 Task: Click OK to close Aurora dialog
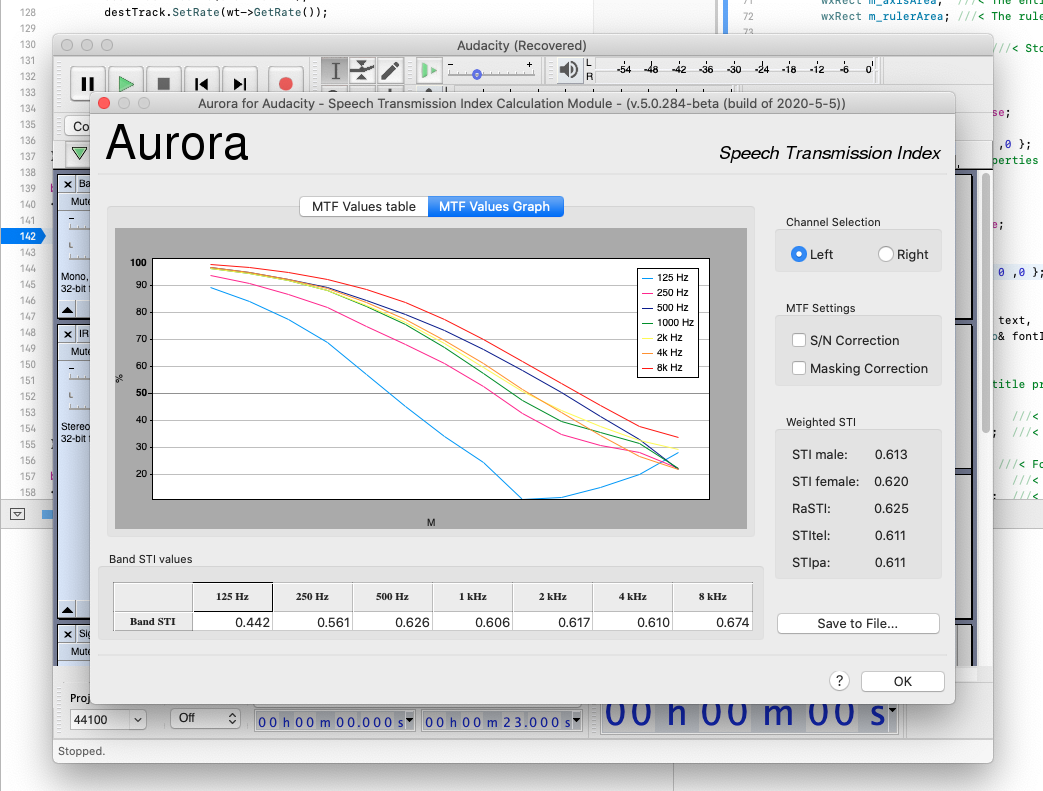click(x=903, y=681)
